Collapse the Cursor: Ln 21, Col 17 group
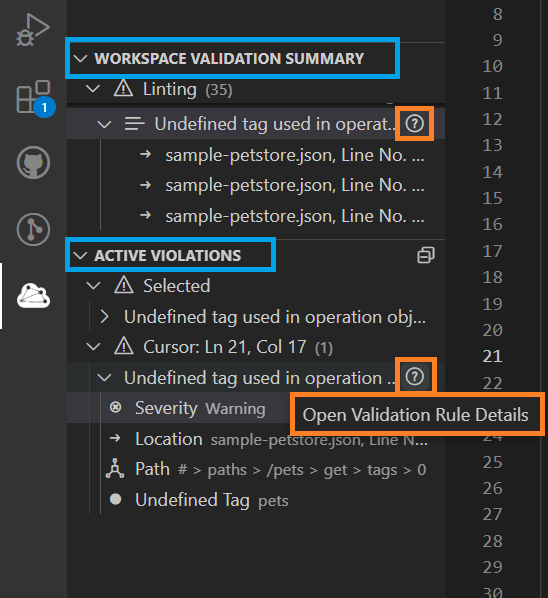Screen dimensions: 548x598 coord(93,347)
